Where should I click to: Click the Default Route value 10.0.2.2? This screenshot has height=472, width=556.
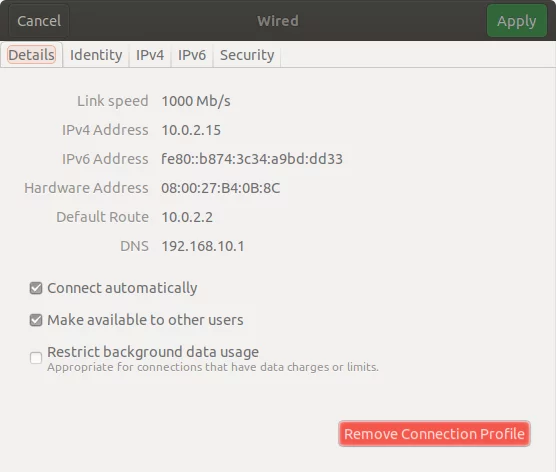[x=187, y=217]
